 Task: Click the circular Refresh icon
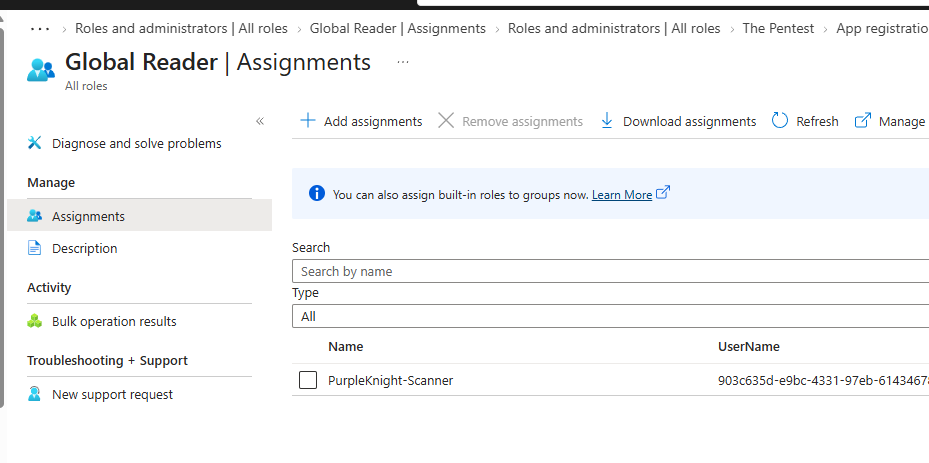780,121
